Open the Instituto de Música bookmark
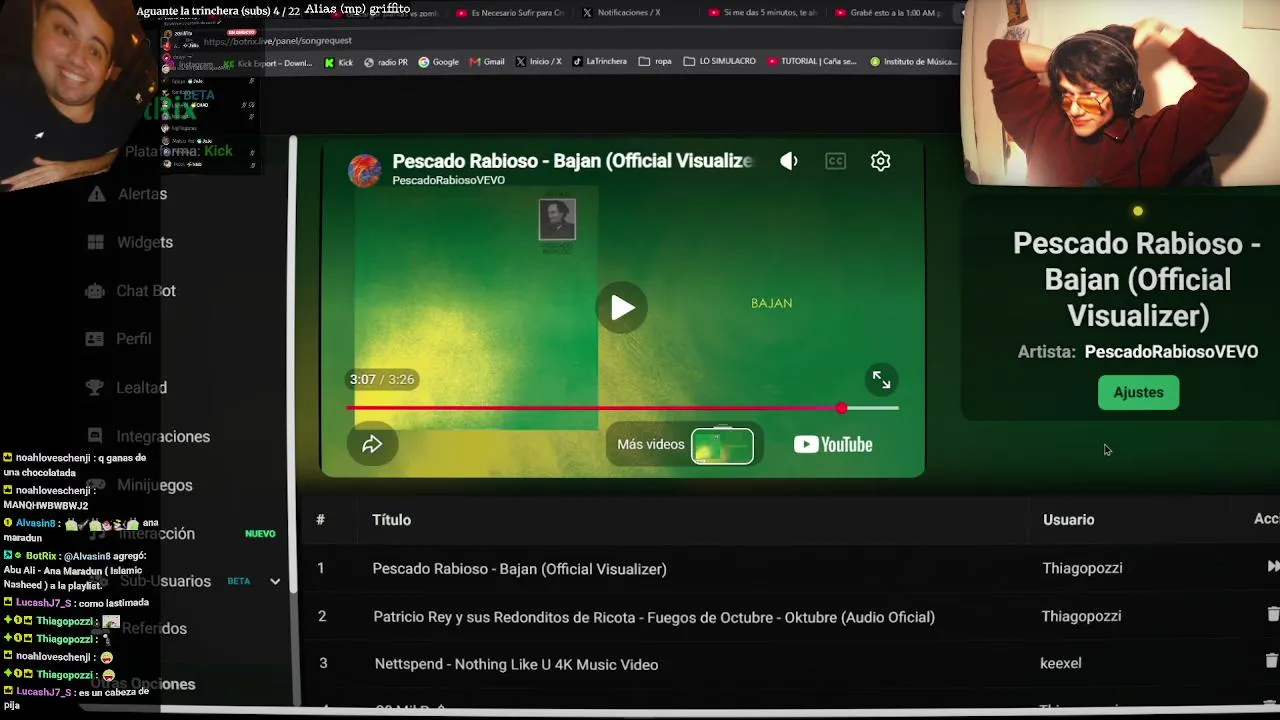The width and height of the screenshot is (1280, 720). 913,62
